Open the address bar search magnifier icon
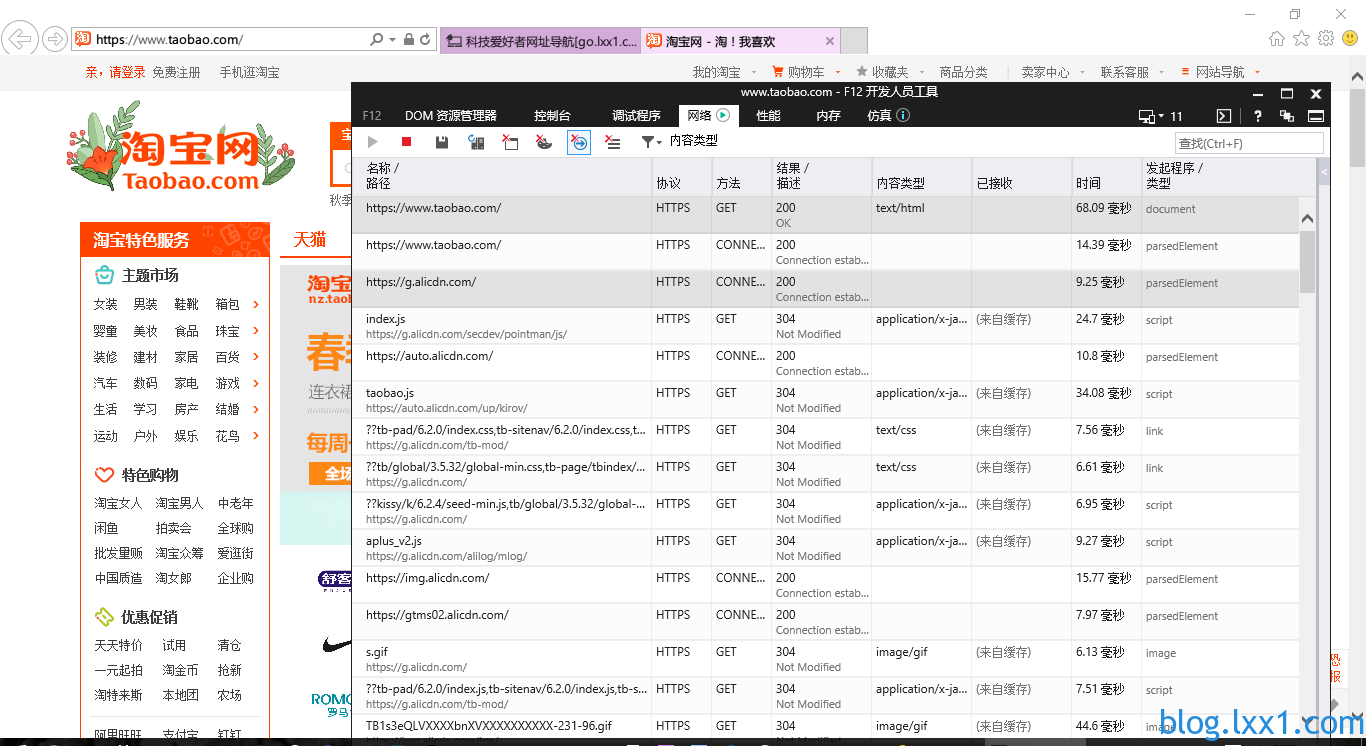The image size is (1366, 746). [377, 40]
